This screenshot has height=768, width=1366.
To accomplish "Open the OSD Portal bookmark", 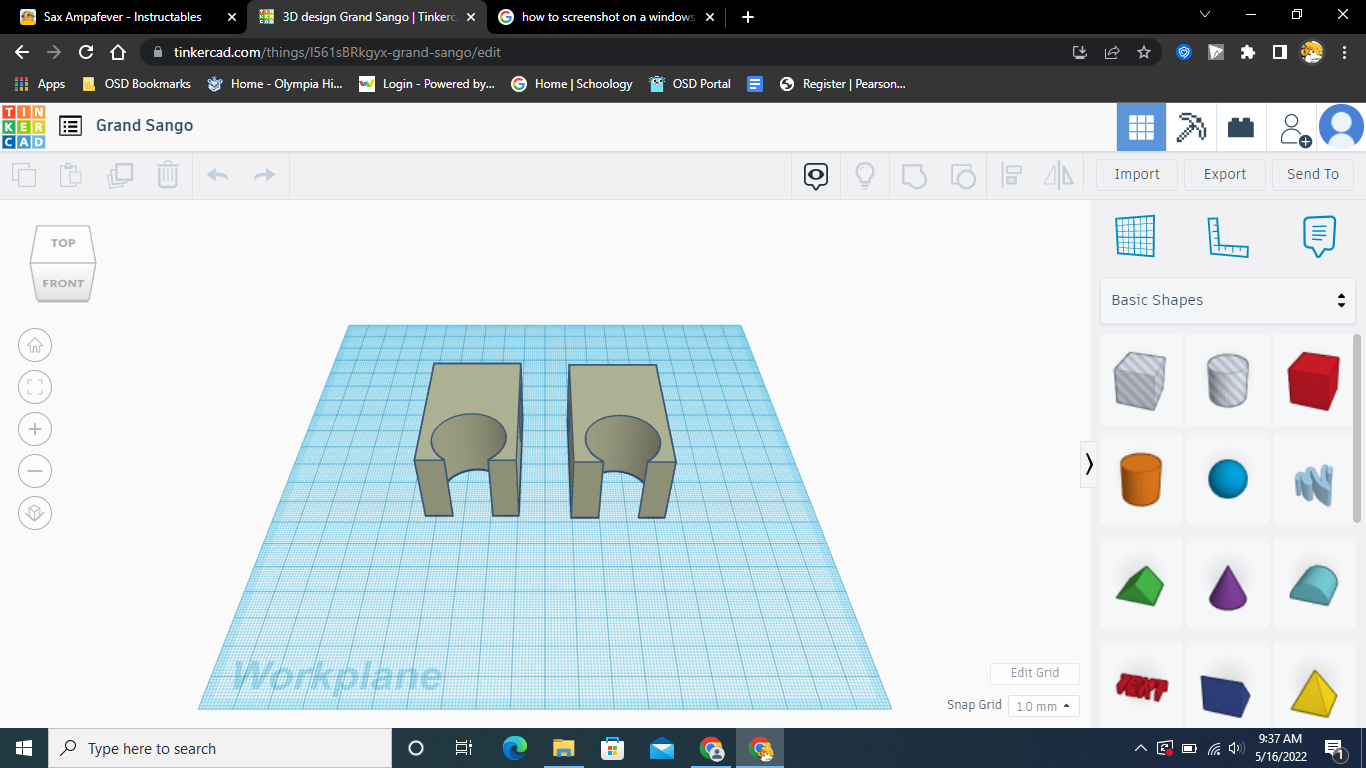I will point(690,84).
